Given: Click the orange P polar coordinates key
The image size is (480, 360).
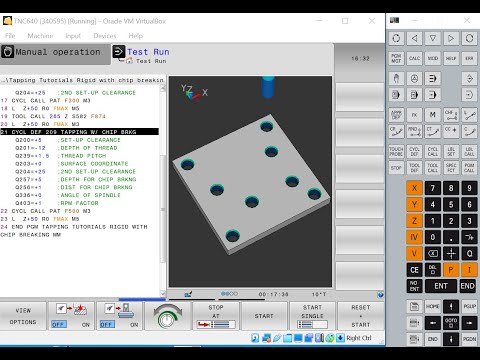Looking at the screenshot, I should click(451, 270).
